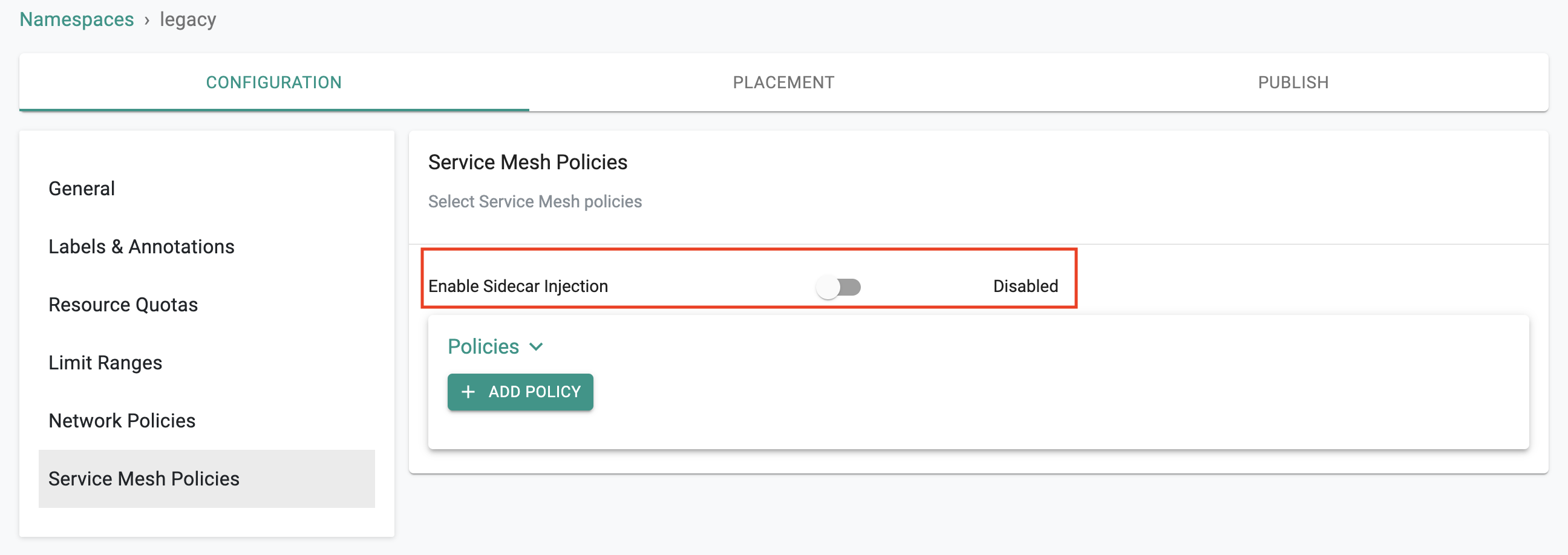Click the Disabled status label
This screenshot has width=1568, height=555.
pos(1025,286)
